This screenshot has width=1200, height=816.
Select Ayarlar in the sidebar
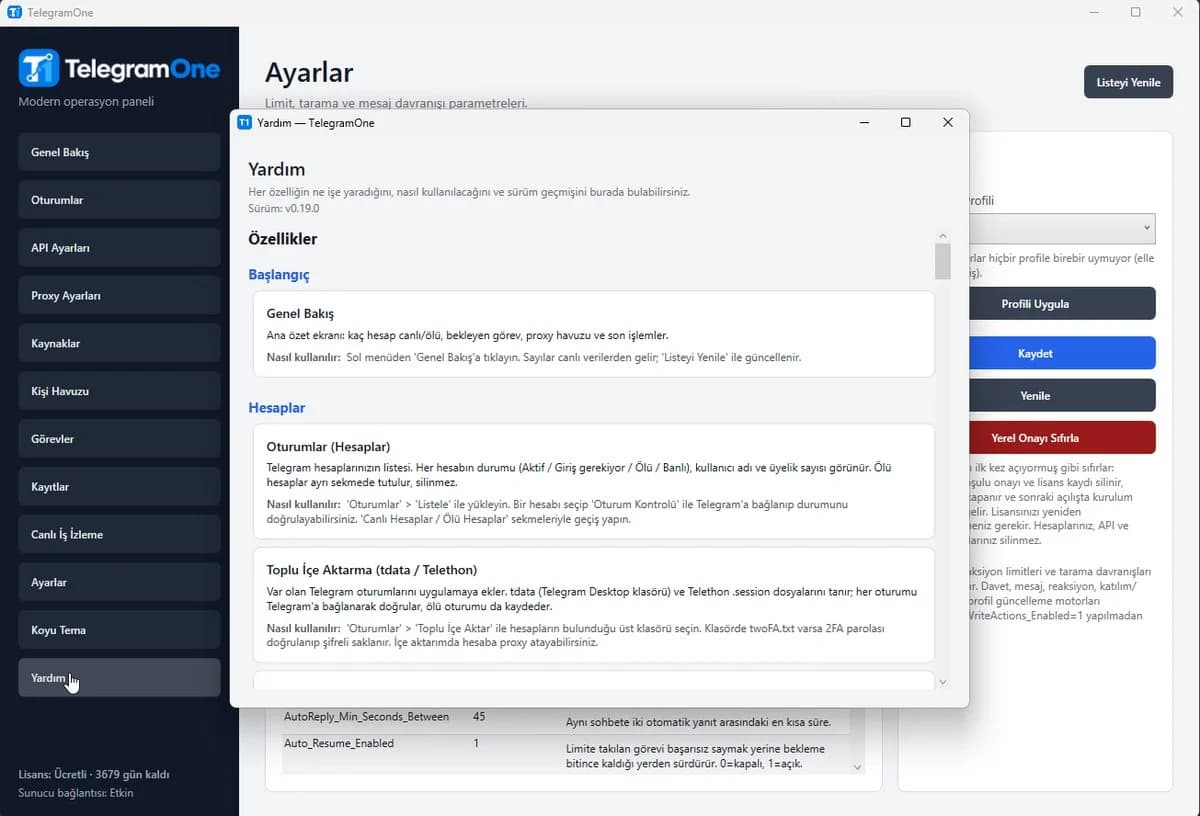119,582
